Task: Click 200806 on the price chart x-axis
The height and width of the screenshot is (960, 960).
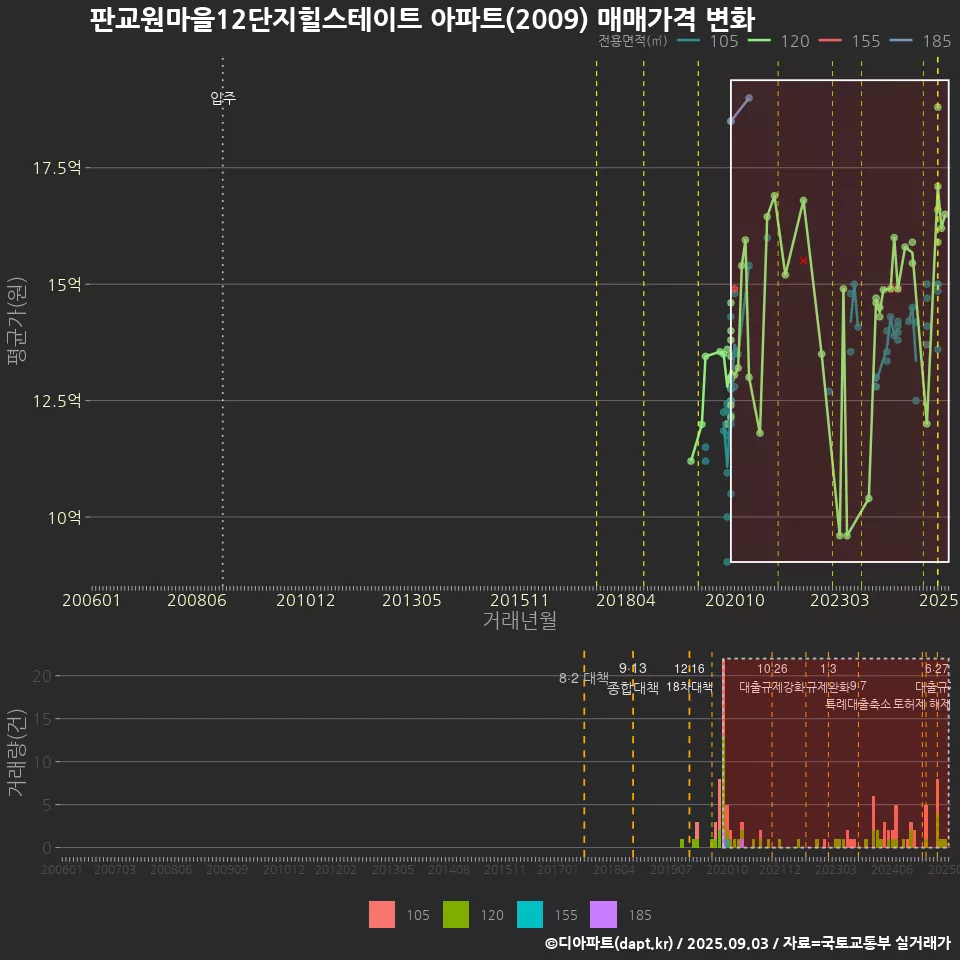Action: tap(197, 600)
